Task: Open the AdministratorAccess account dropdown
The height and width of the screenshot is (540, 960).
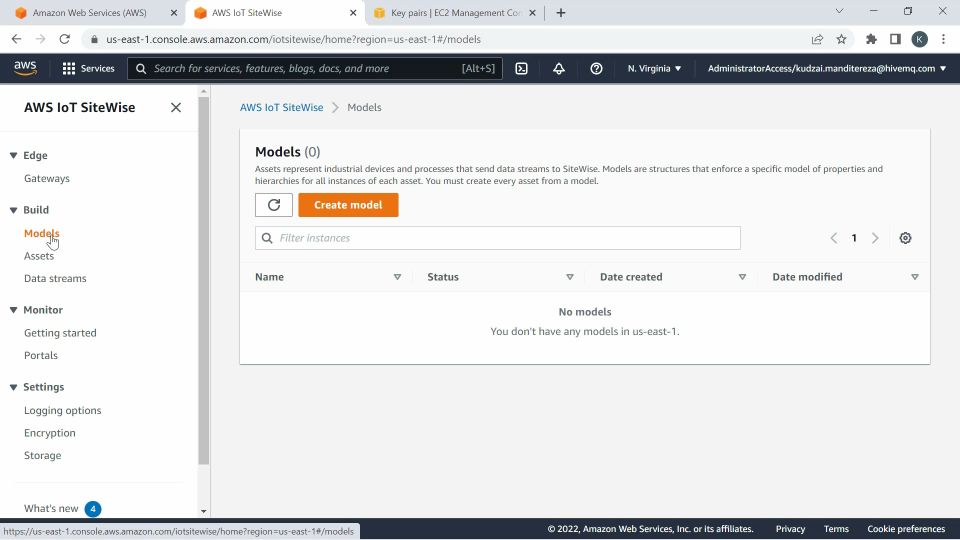Action: tap(827, 69)
